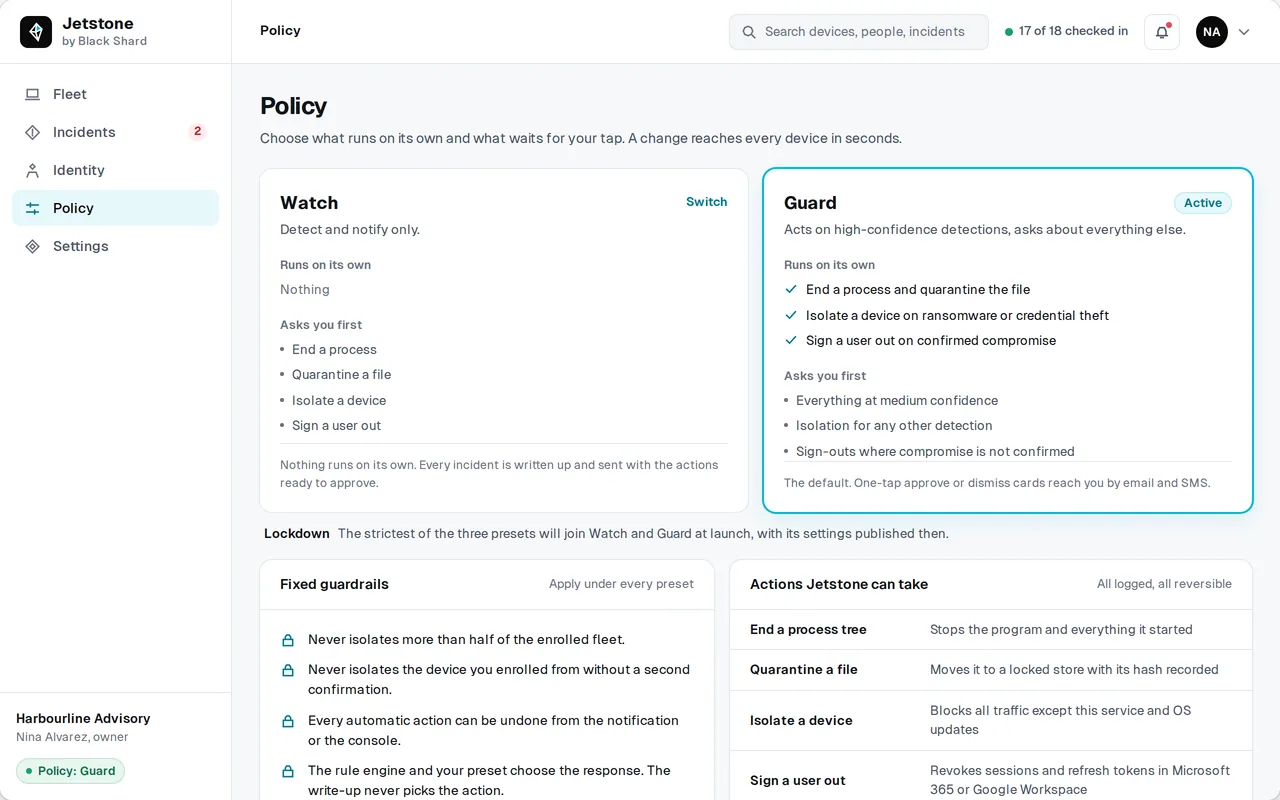Click the End a process tree row

pyautogui.click(x=991, y=630)
